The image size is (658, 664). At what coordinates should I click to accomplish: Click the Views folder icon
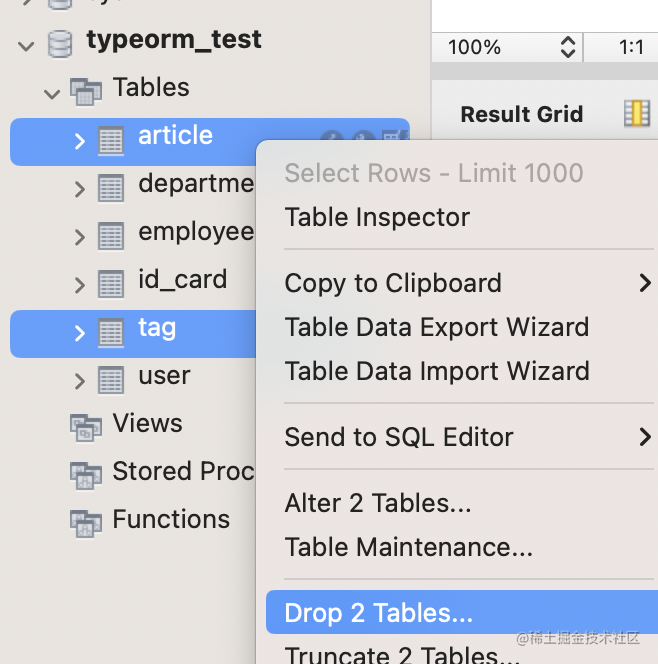point(86,426)
